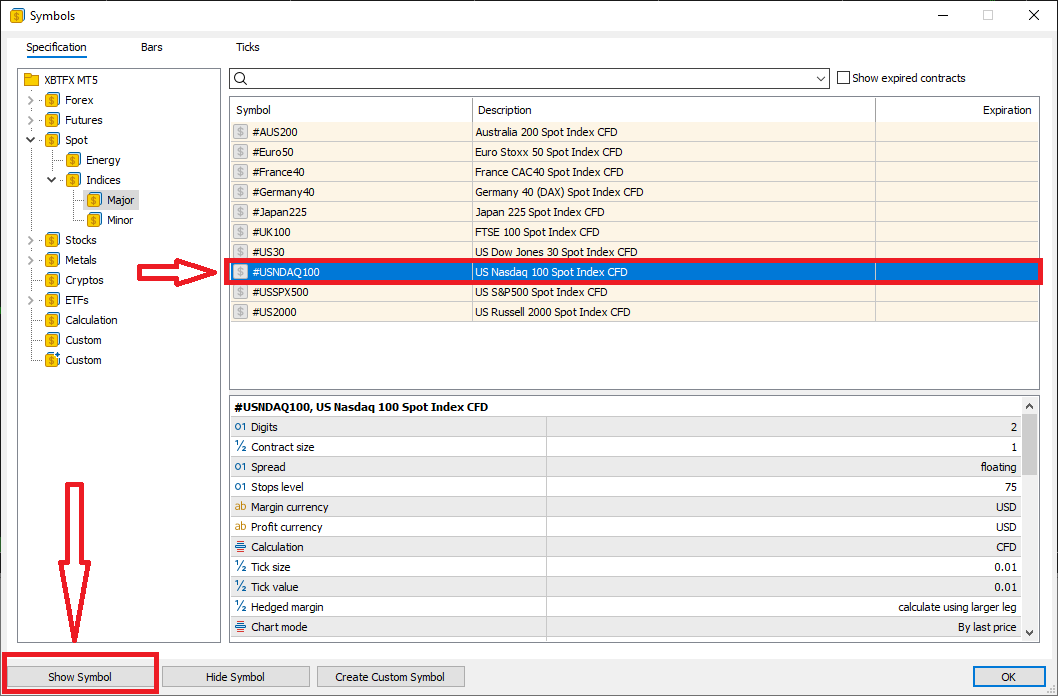Enable Show expired contracts checkbox
1058x696 pixels.
coord(843,78)
